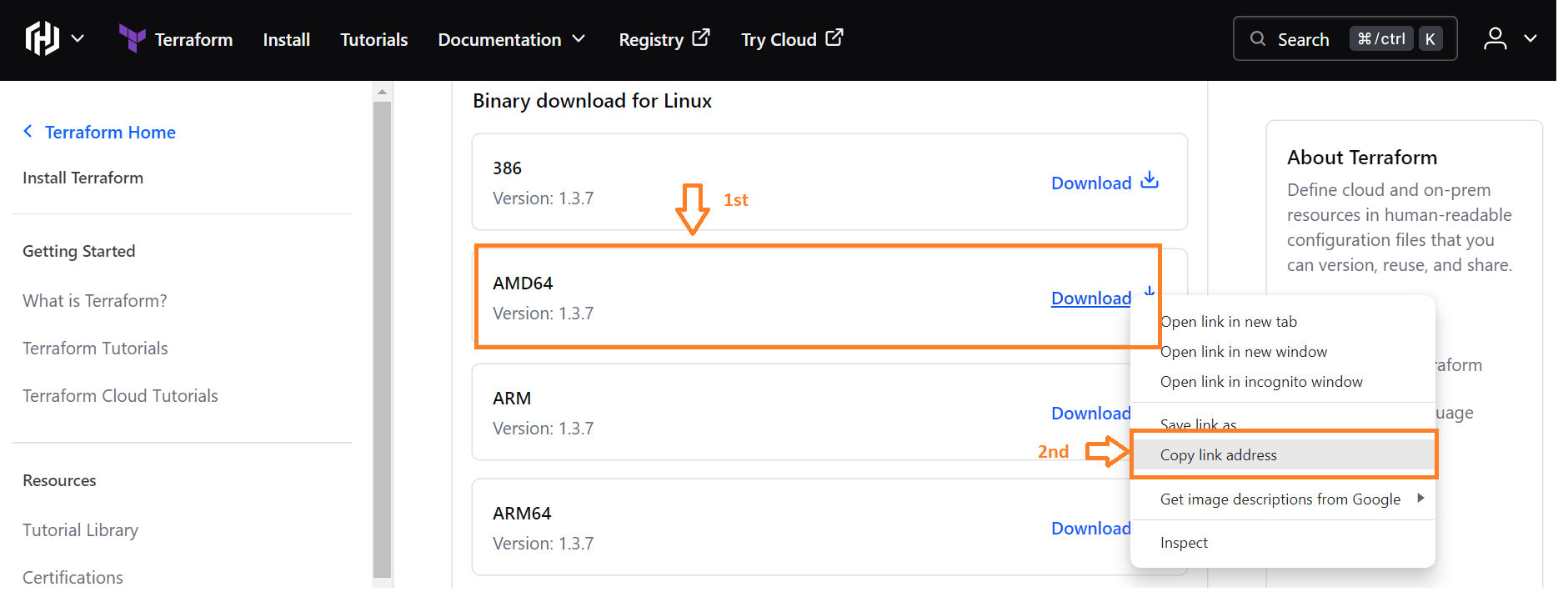Choose Open link in new window
Image resolution: width=1568 pixels, height=592 pixels.
[1244, 352]
